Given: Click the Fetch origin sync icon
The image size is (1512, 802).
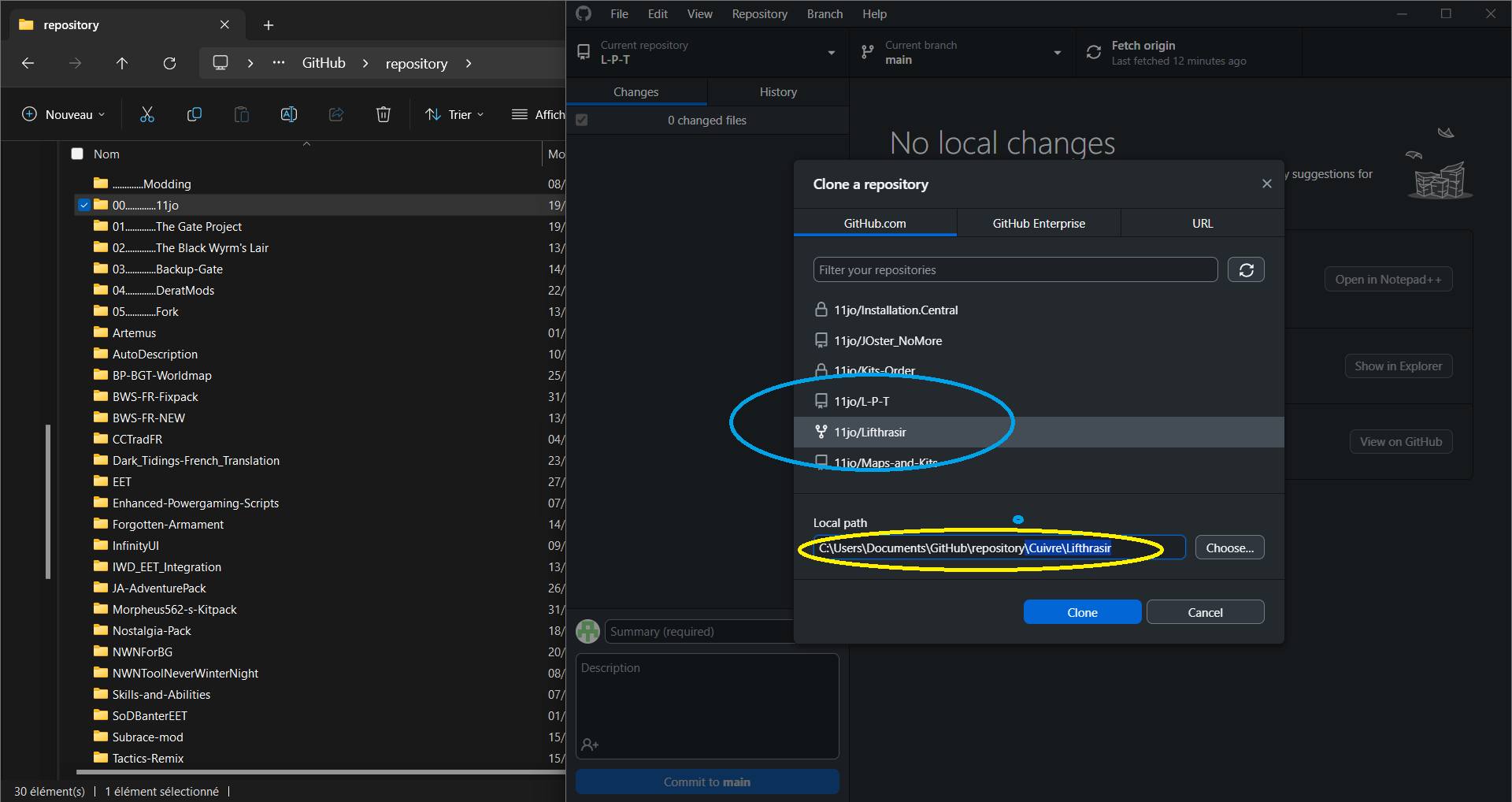Looking at the screenshot, I should pos(1094,52).
